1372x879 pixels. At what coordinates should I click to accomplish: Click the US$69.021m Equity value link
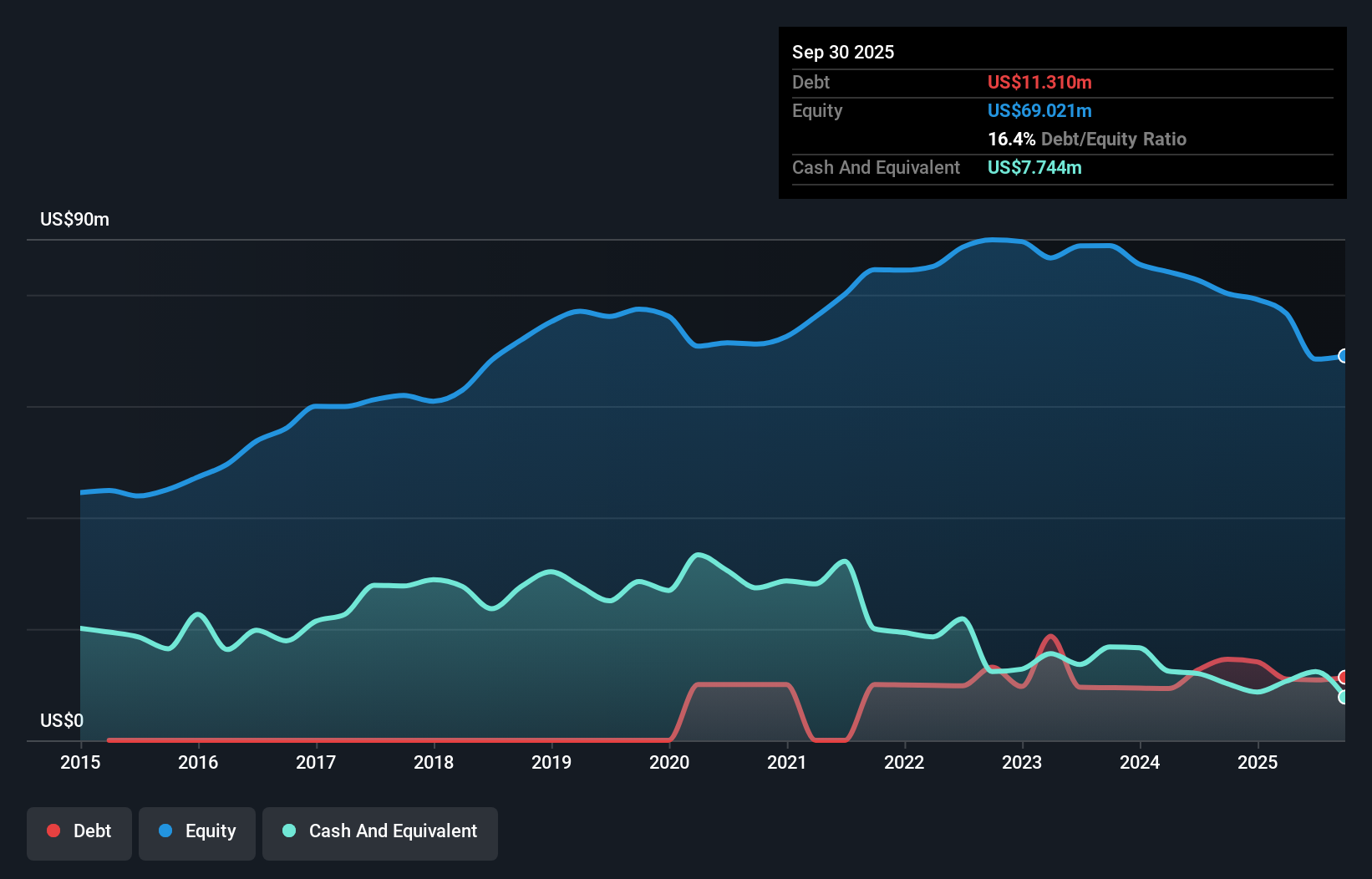click(x=1039, y=110)
